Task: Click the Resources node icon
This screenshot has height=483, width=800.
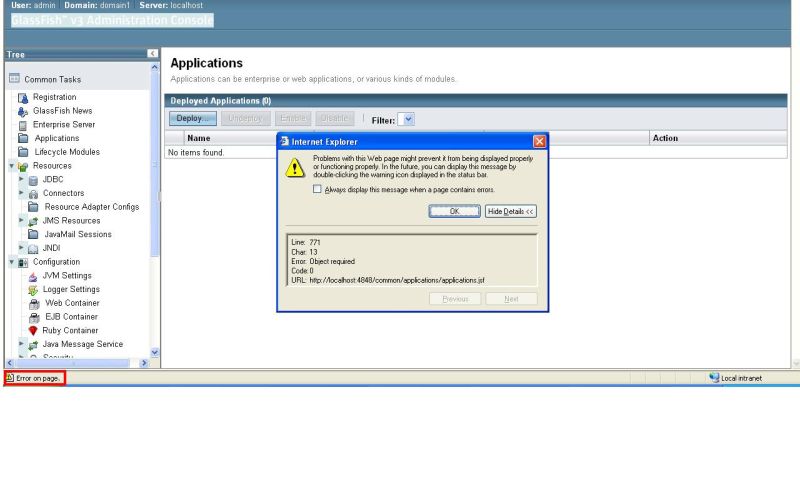Action: pos(23,166)
